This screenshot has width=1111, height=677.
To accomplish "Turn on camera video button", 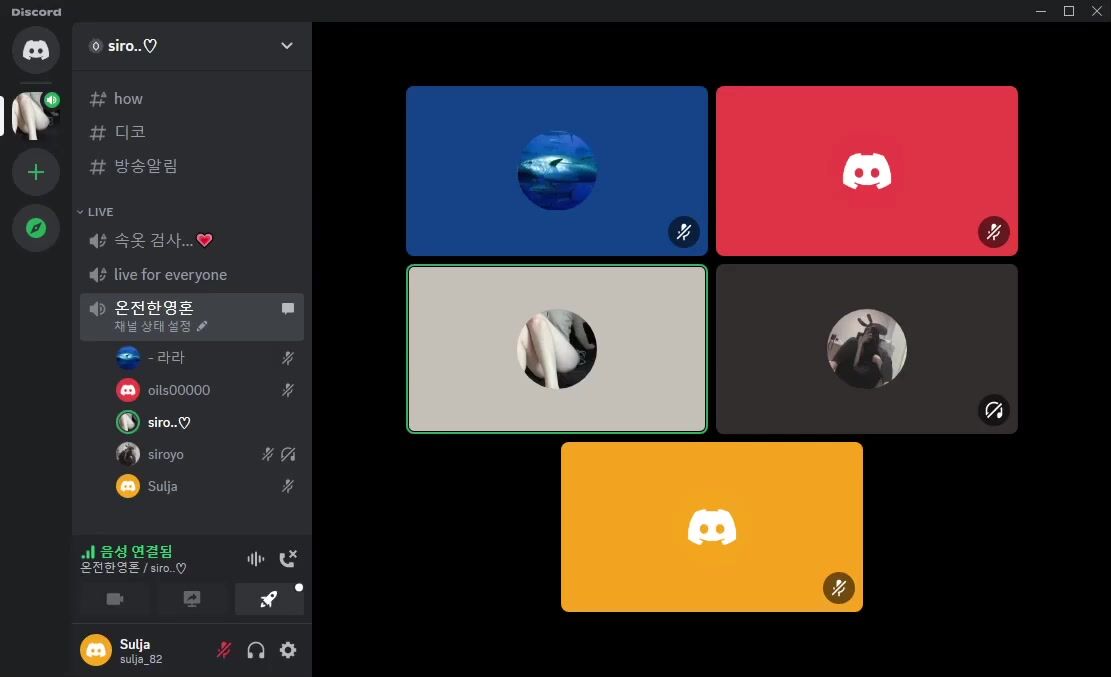I will (x=115, y=600).
